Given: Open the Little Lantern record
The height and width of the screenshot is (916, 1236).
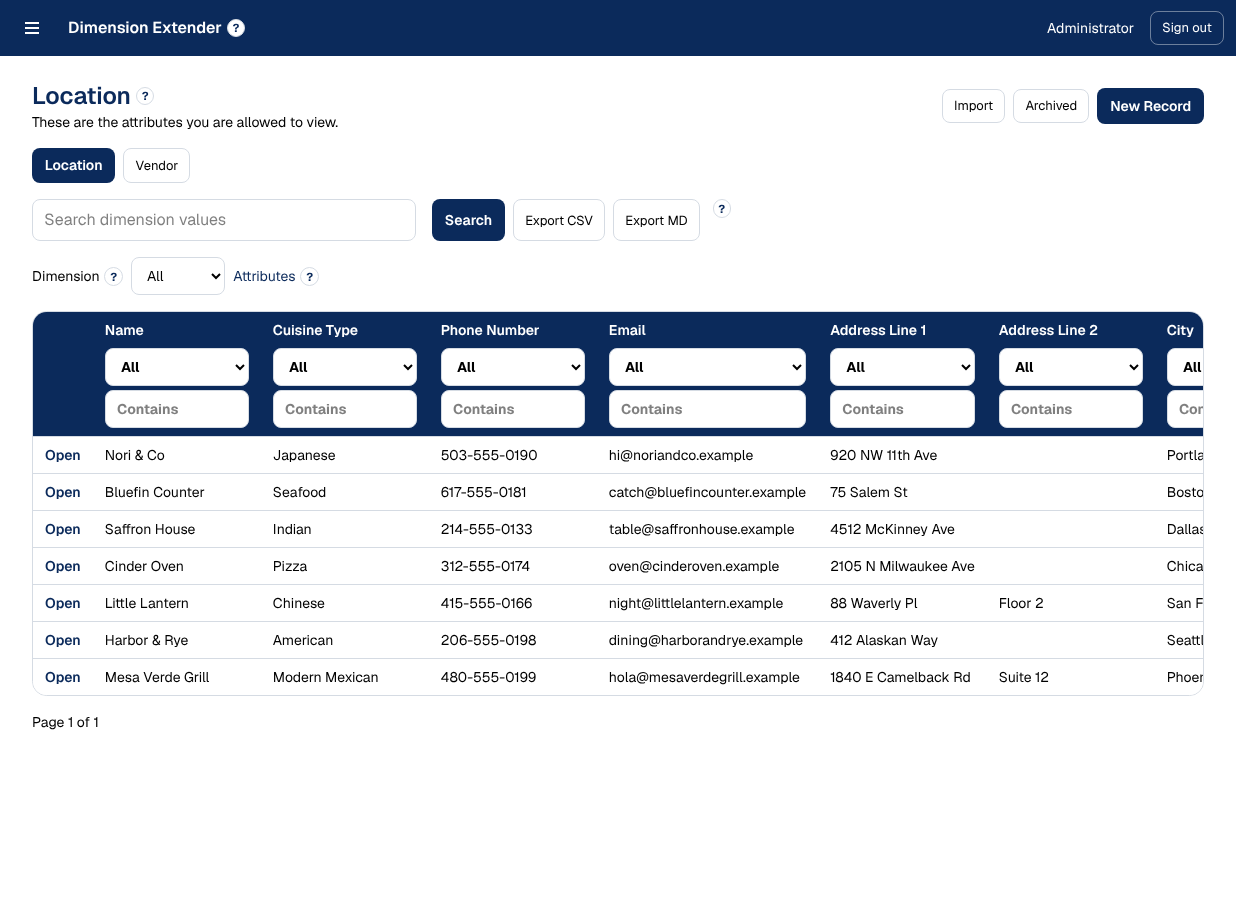Looking at the screenshot, I should [x=62, y=603].
